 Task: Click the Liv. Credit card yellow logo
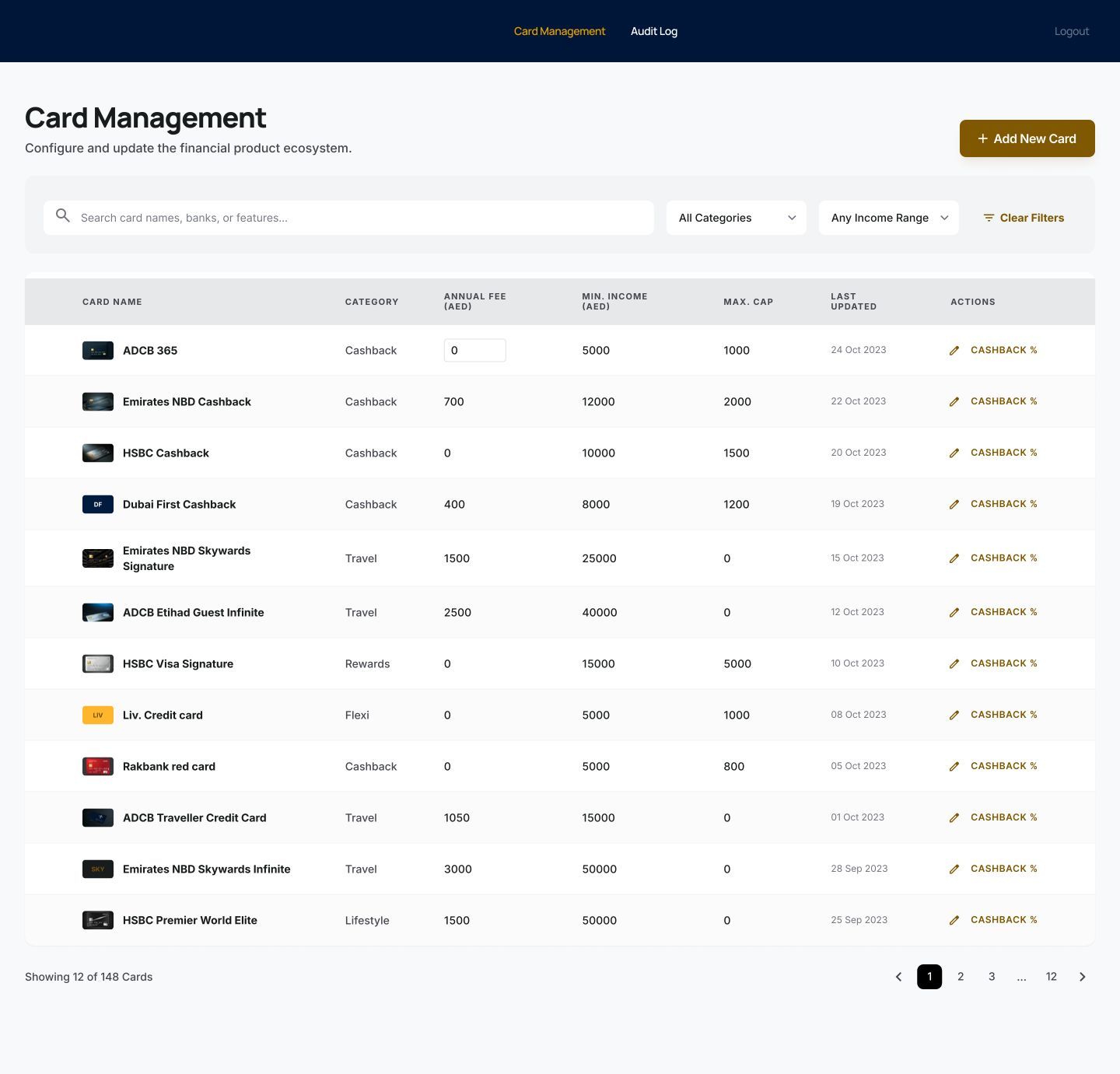tap(98, 715)
